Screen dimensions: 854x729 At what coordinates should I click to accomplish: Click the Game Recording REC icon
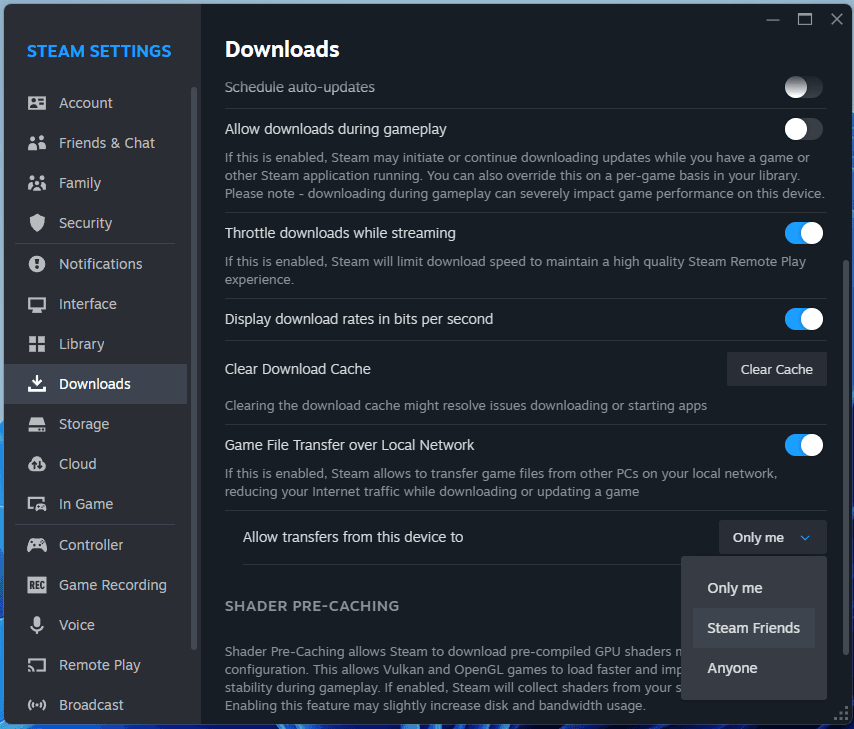pos(37,585)
